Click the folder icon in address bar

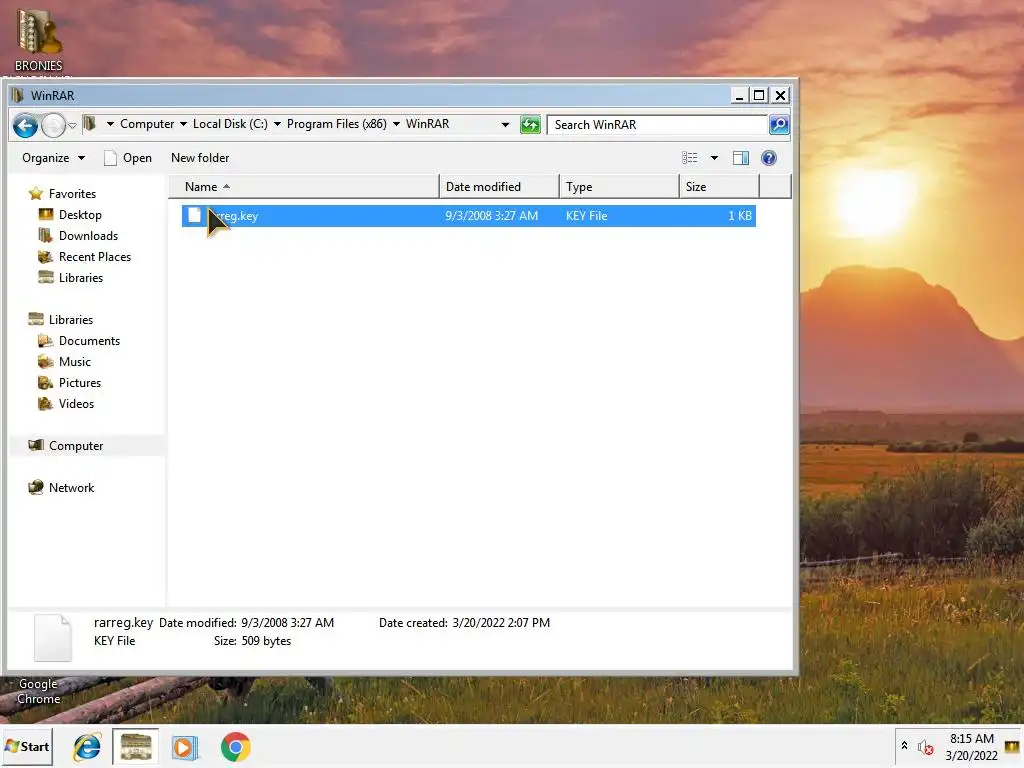[x=89, y=124]
